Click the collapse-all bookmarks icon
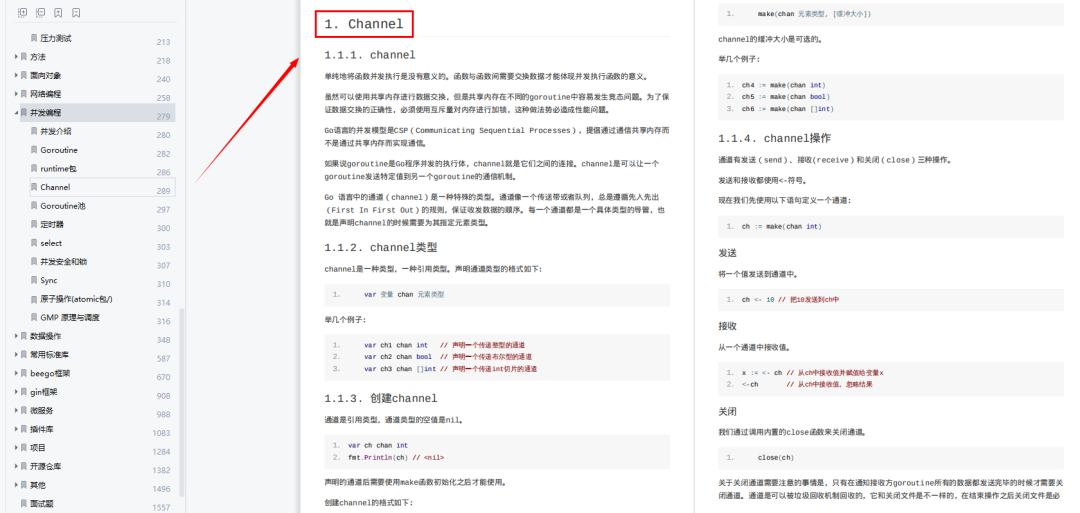The height and width of the screenshot is (513, 1080). pos(41,12)
